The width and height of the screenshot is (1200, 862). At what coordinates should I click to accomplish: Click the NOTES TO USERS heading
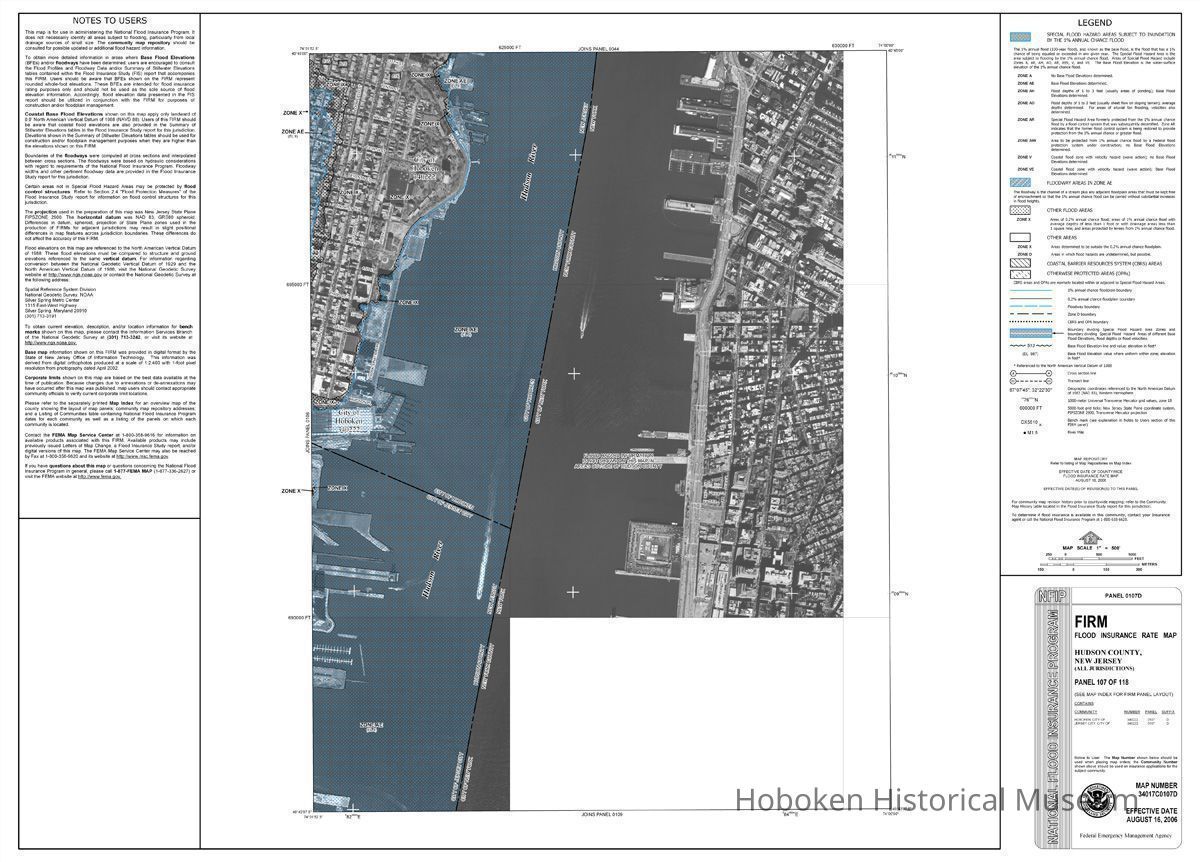tap(110, 21)
